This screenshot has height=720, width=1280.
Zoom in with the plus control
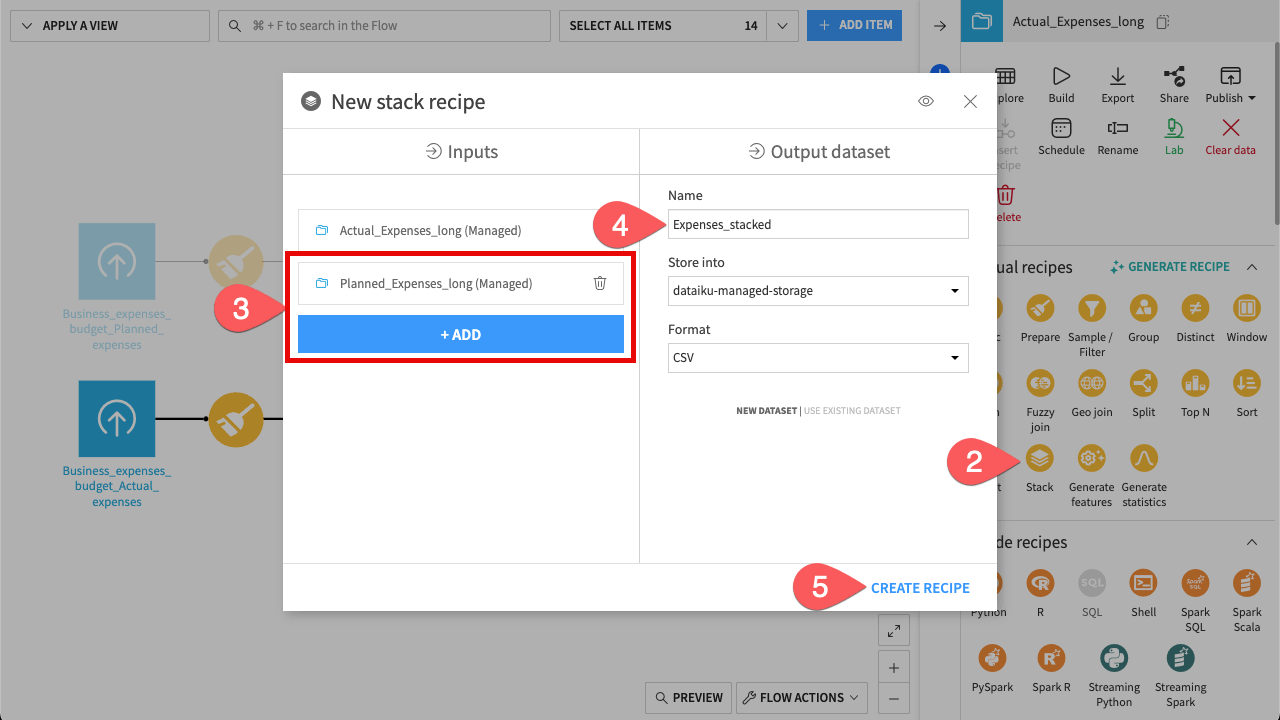pyautogui.click(x=893, y=666)
